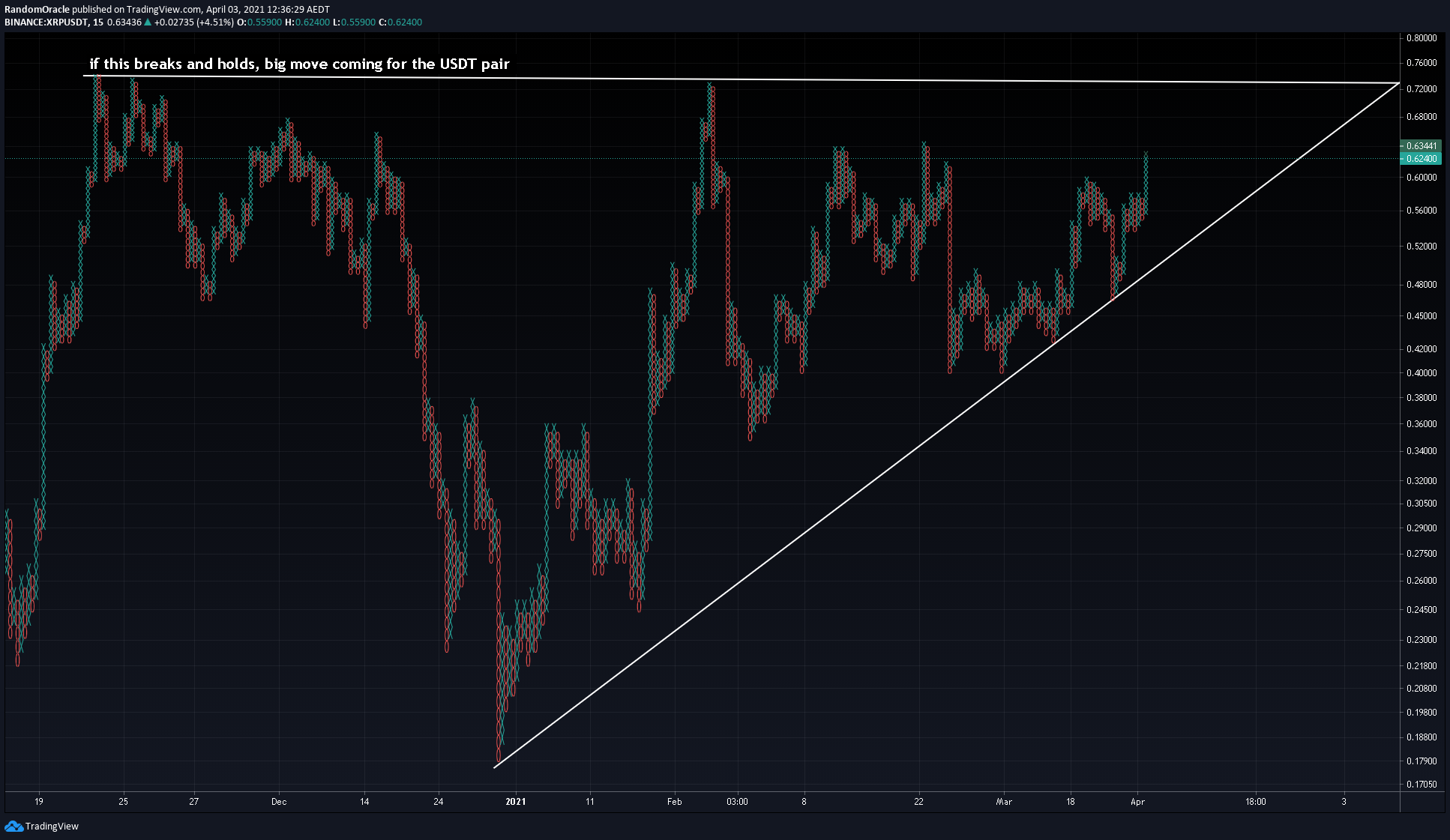Click the 0.72000 price axis label
1450x840 pixels.
pyautogui.click(x=1422, y=89)
